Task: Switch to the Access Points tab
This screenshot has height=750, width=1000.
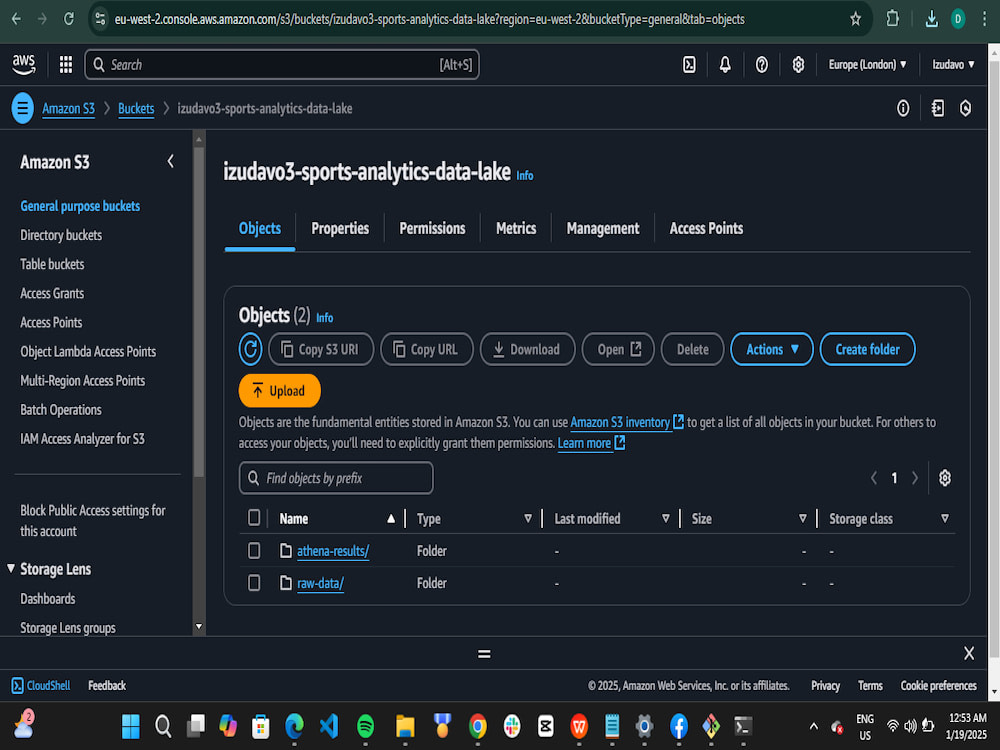Action: [x=706, y=228]
